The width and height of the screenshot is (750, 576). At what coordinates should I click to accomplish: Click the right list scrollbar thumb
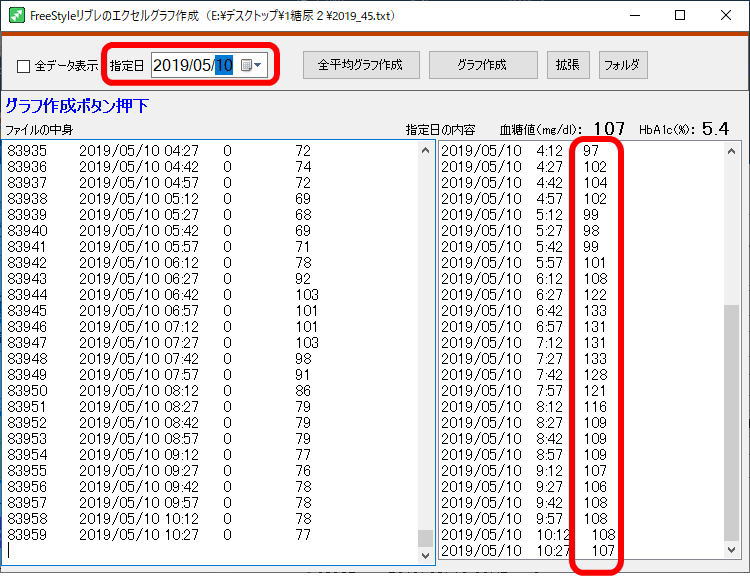click(x=732, y=420)
